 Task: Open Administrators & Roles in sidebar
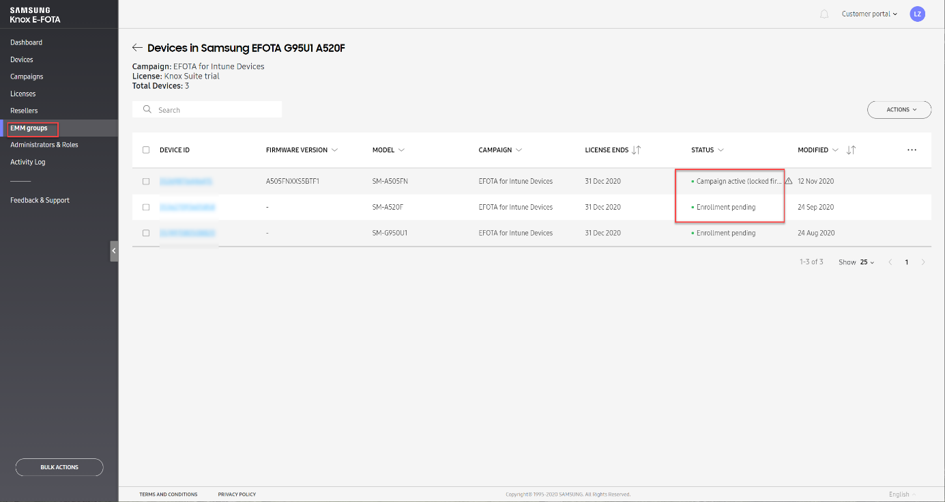pyautogui.click(x=44, y=145)
